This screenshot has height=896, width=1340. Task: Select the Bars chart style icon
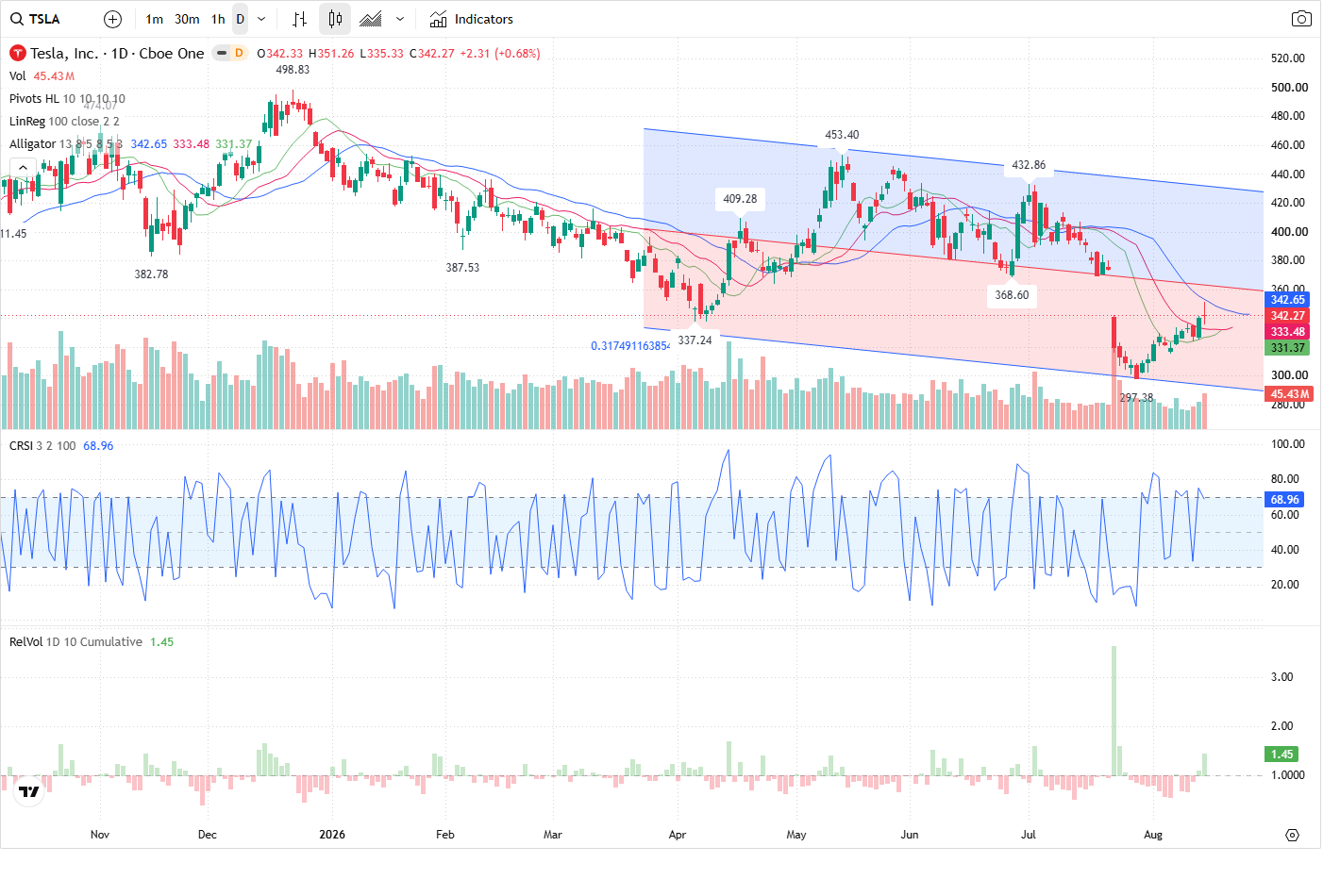[299, 19]
